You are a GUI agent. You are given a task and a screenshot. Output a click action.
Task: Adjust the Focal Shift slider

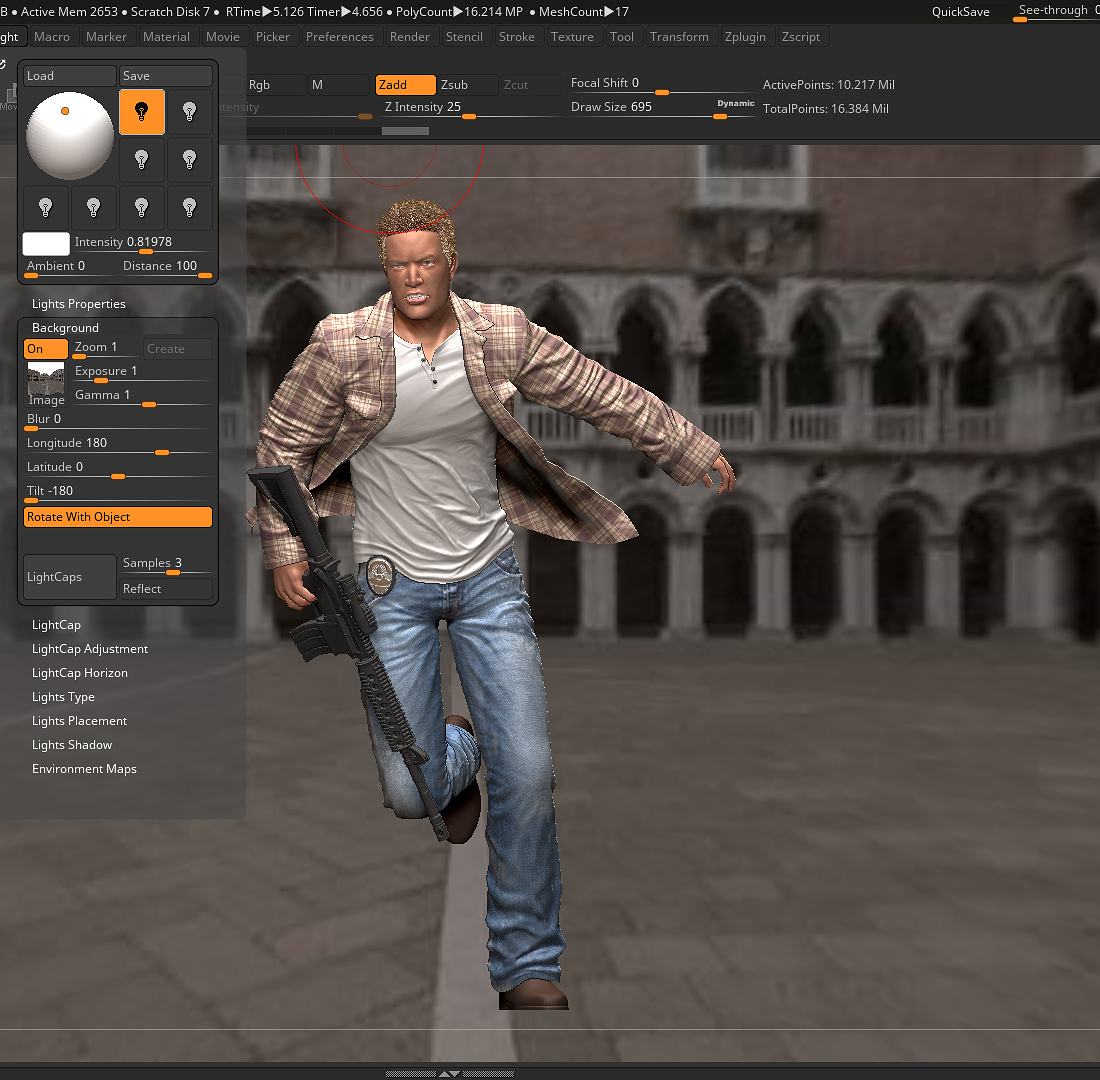coord(662,85)
